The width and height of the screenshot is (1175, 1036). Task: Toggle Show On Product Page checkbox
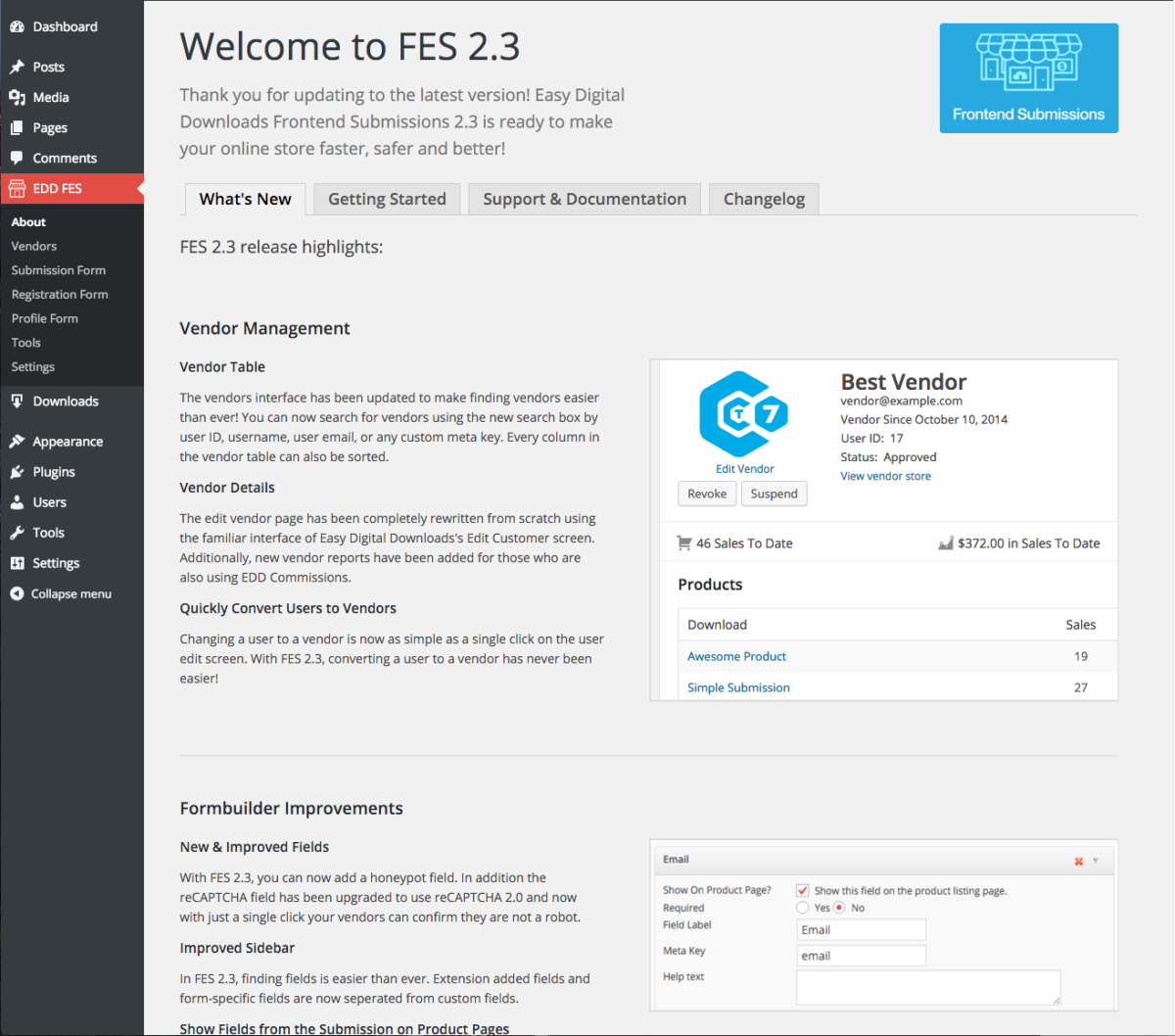coord(803,890)
